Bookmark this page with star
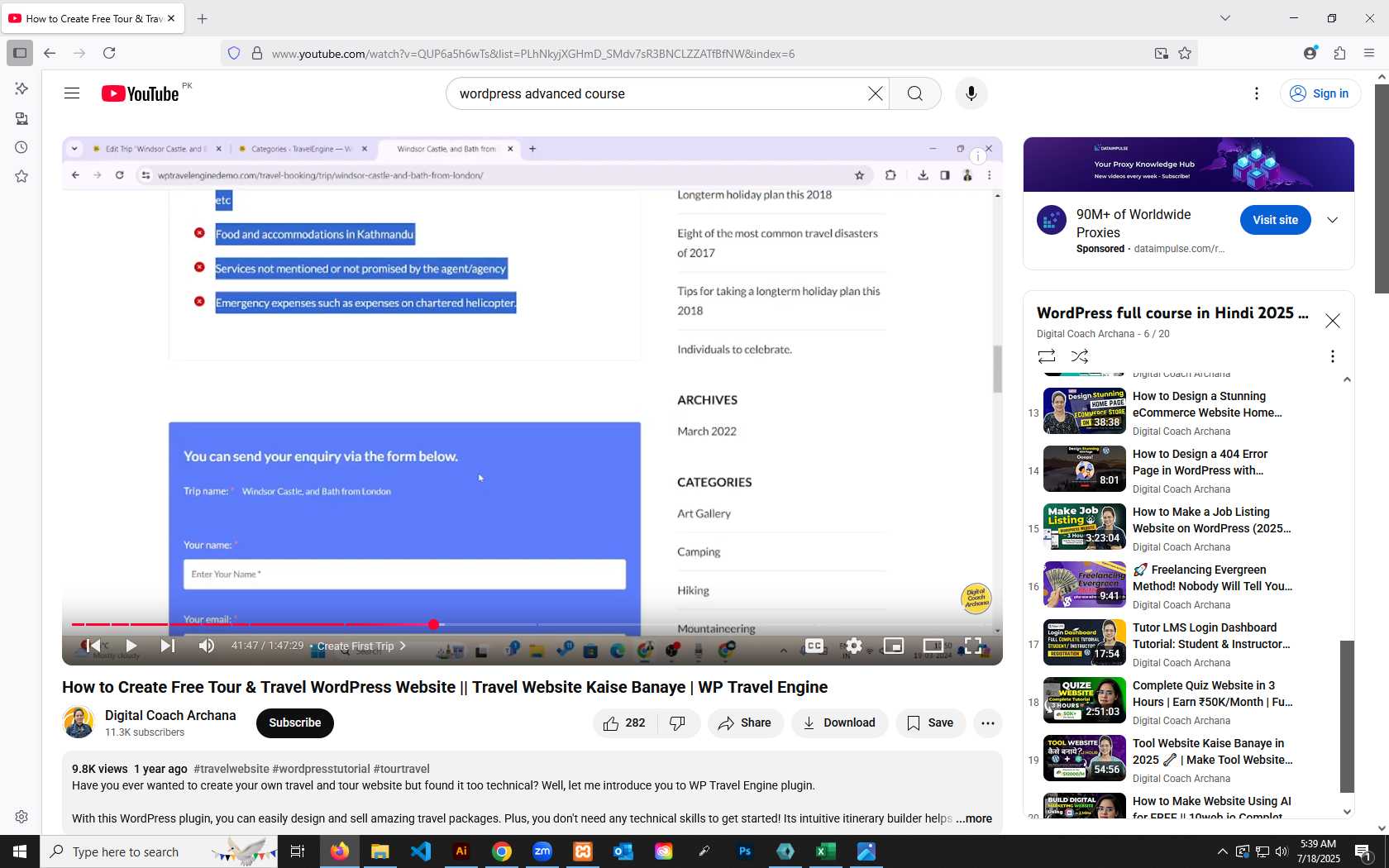1389x868 pixels. 1185,53
